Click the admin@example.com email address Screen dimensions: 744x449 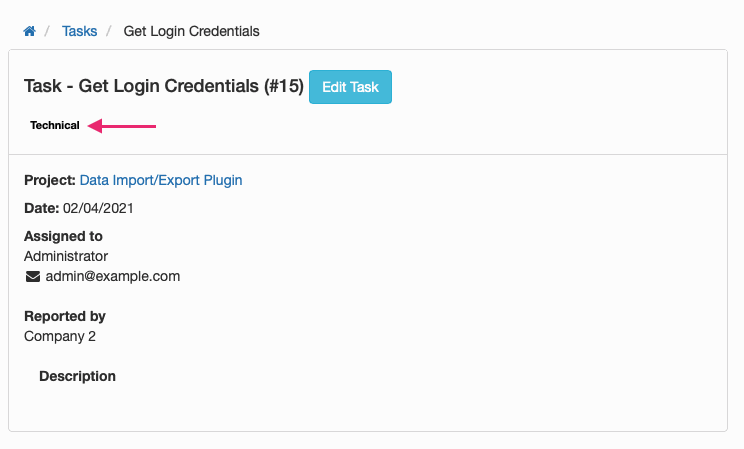(x=112, y=276)
